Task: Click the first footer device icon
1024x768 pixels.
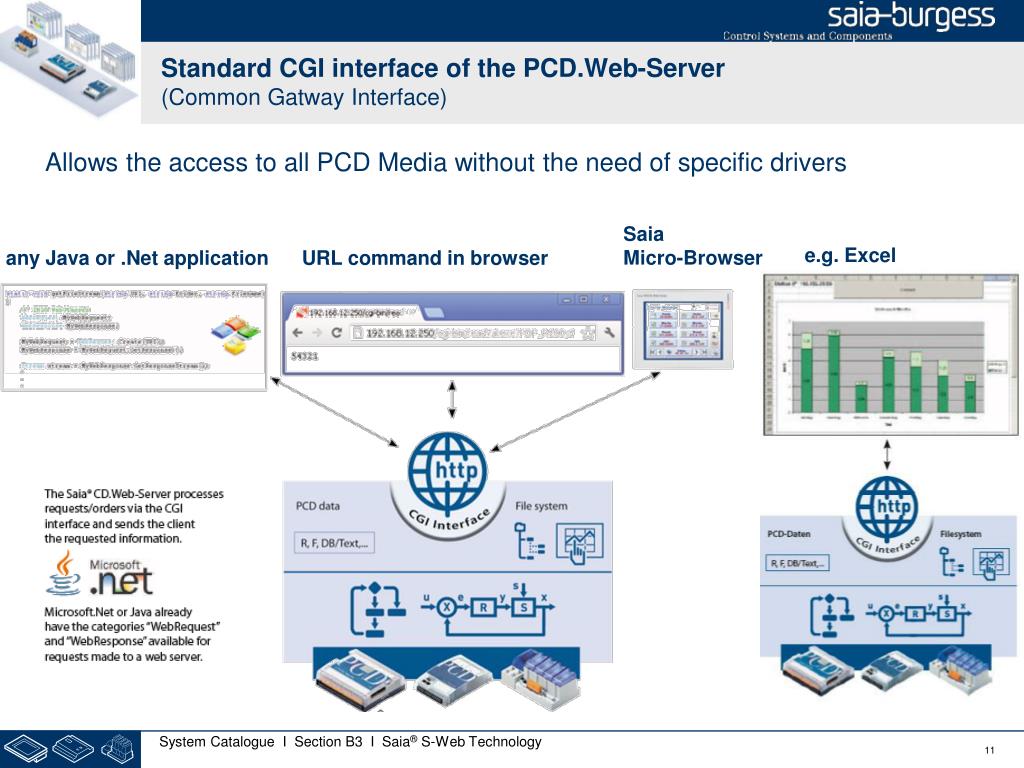Action: [25, 749]
